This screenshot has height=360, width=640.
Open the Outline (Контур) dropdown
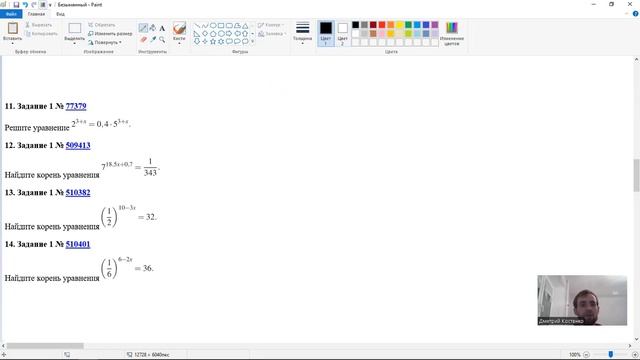270,25
